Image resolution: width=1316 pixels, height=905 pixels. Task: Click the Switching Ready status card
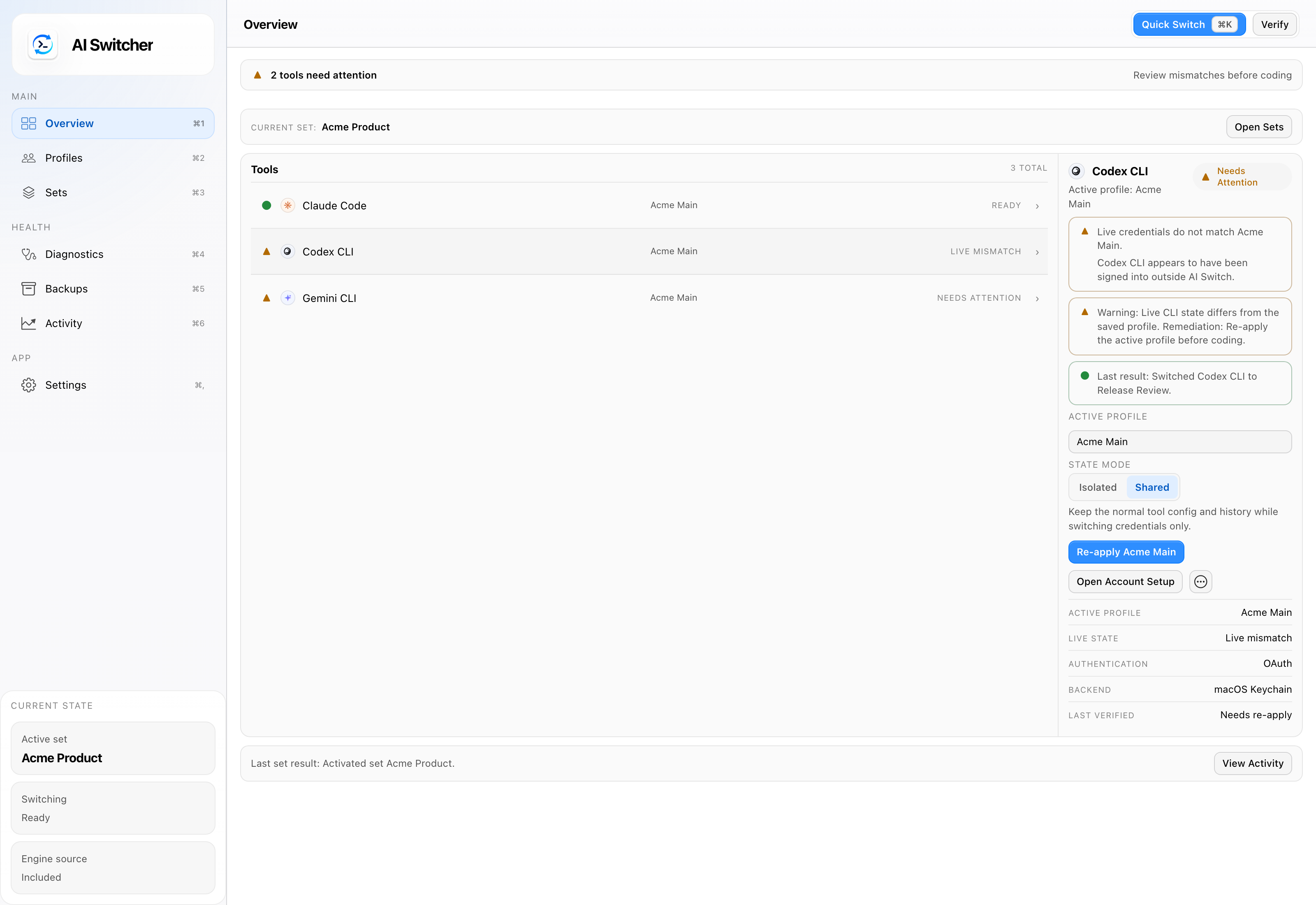pyautogui.click(x=113, y=808)
